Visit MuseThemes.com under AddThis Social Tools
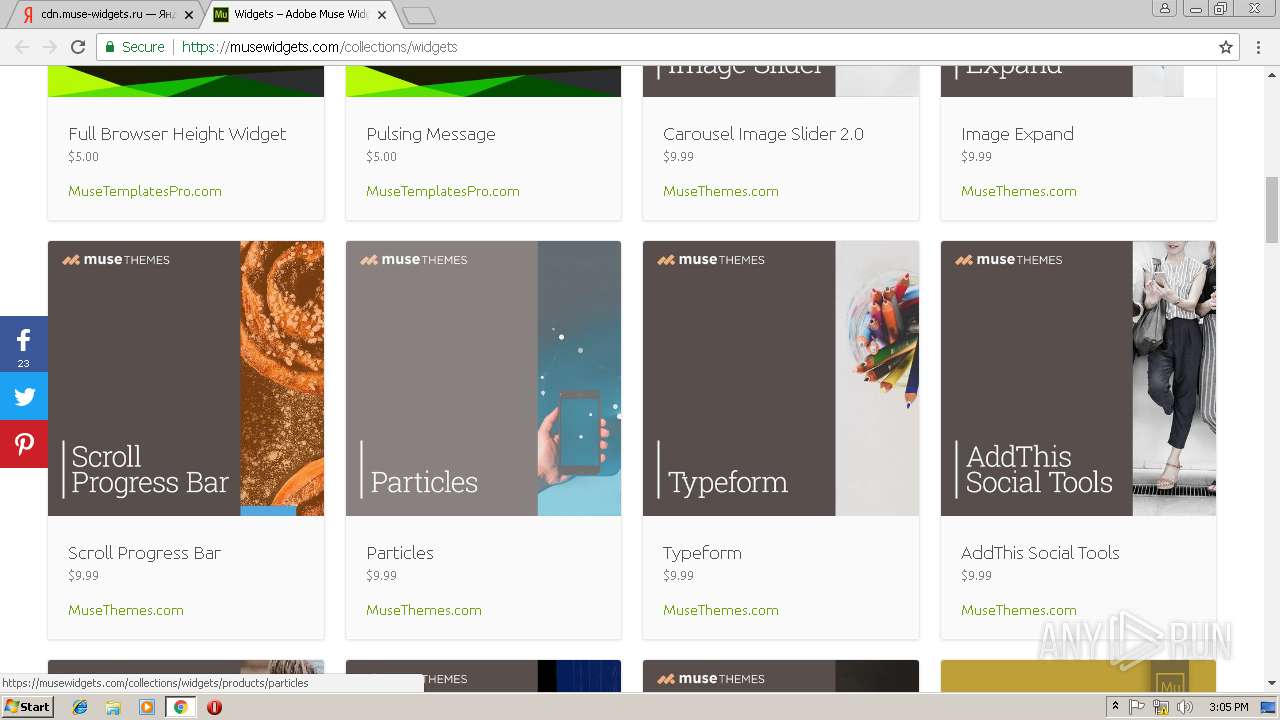The height and width of the screenshot is (720, 1280). 1019,610
